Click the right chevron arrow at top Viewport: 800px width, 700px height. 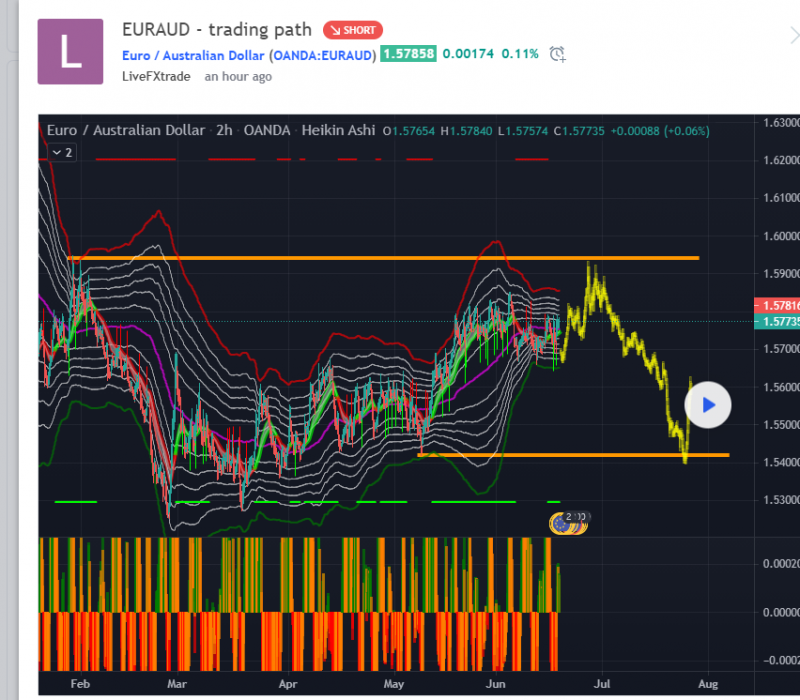[x=793, y=35]
